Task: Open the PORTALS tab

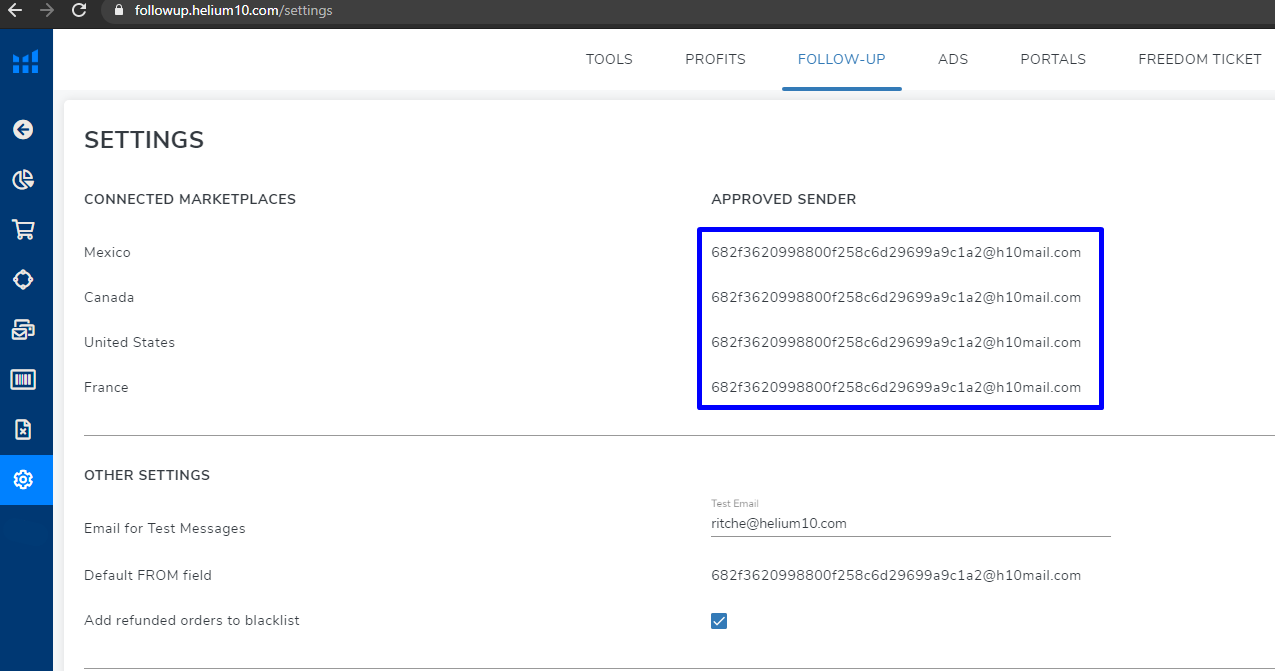Action: (1053, 59)
